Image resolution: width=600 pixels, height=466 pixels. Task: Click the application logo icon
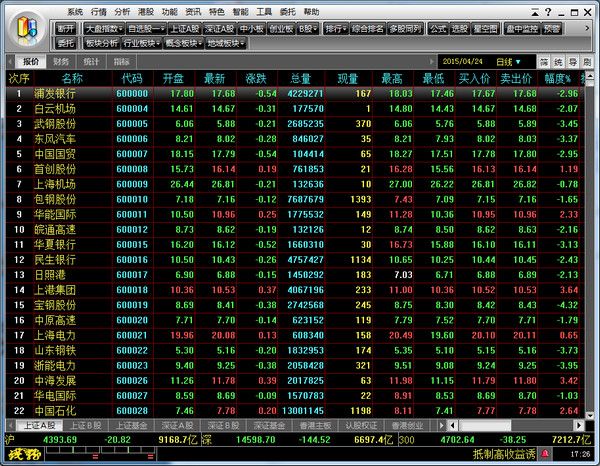pos(27,29)
